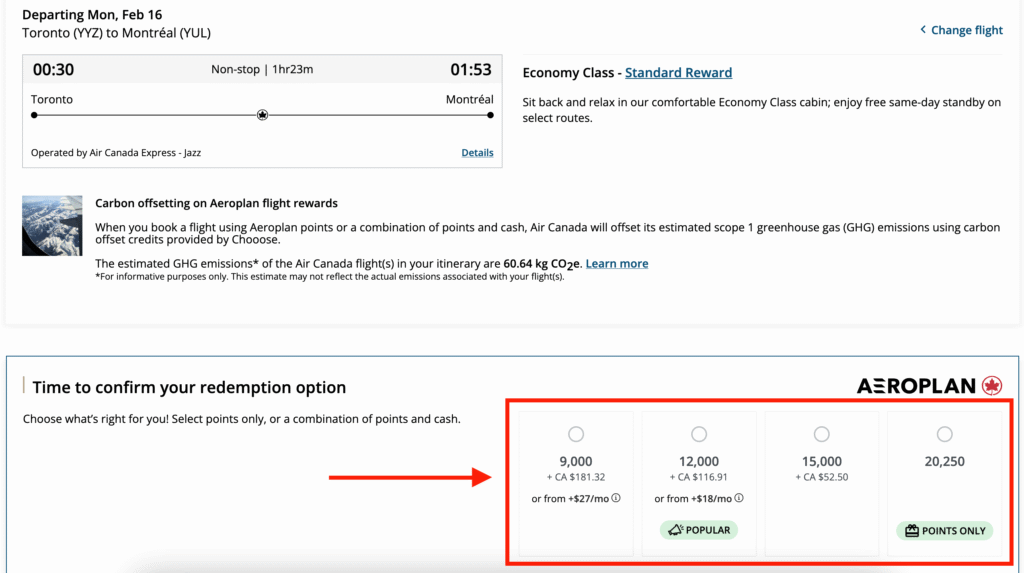Click the Air Canada maple leaf emblem
Viewport: 1024px width, 573px height.
[x=992, y=386]
